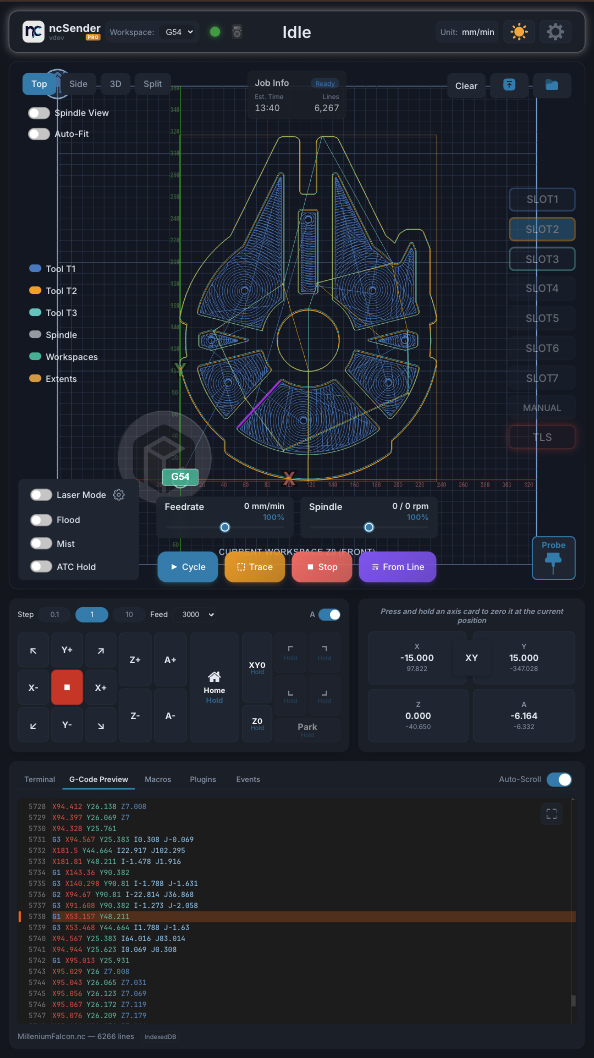Turn on the Flood coolant toggle
This screenshot has width=594, height=1058.
(41, 520)
